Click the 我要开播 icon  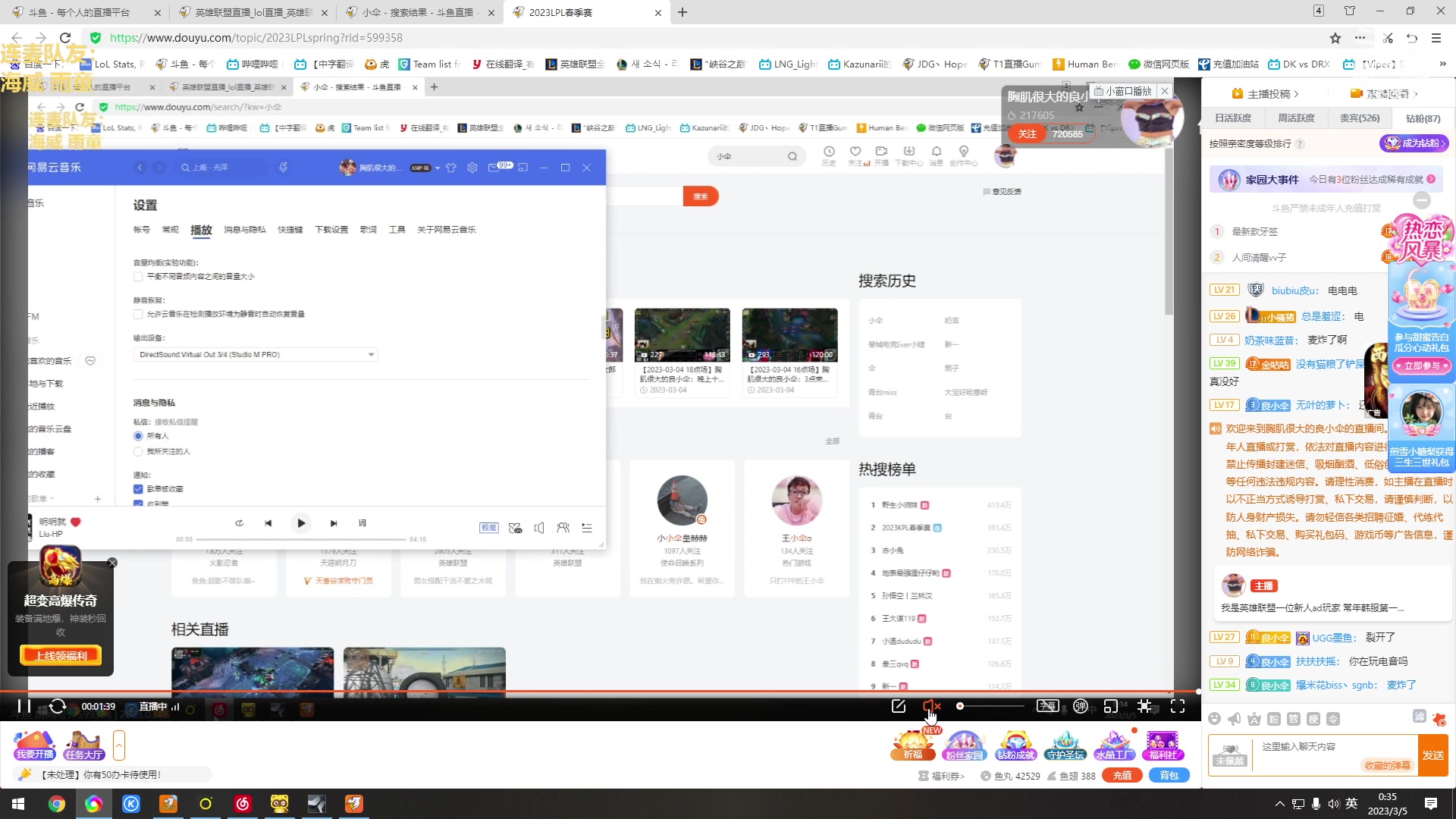pyautogui.click(x=35, y=745)
